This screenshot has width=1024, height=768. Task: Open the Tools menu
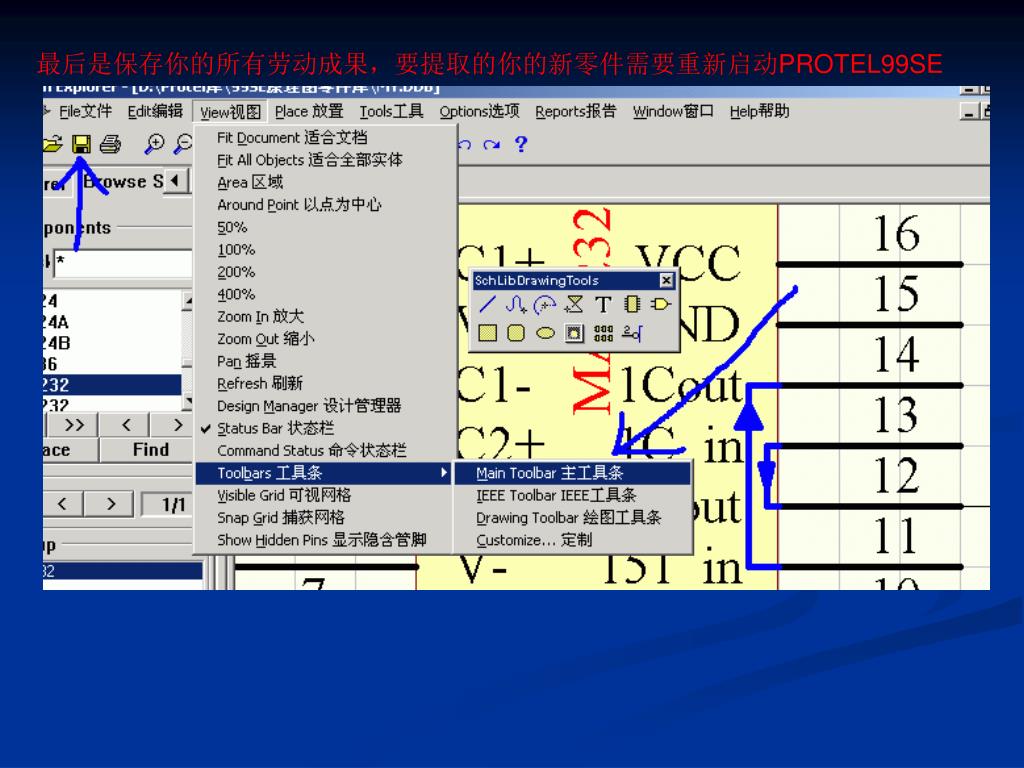click(391, 112)
